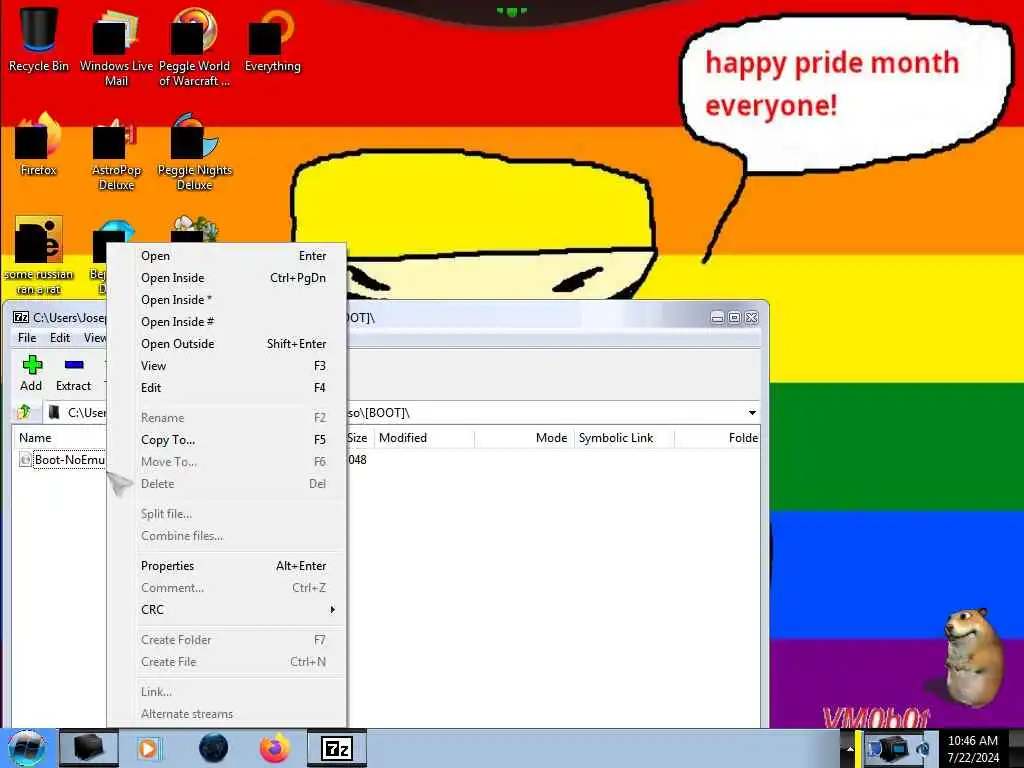Viewport: 1024px width, 768px height.
Task: Open the Firefox desktop icon
Action: pos(39,144)
